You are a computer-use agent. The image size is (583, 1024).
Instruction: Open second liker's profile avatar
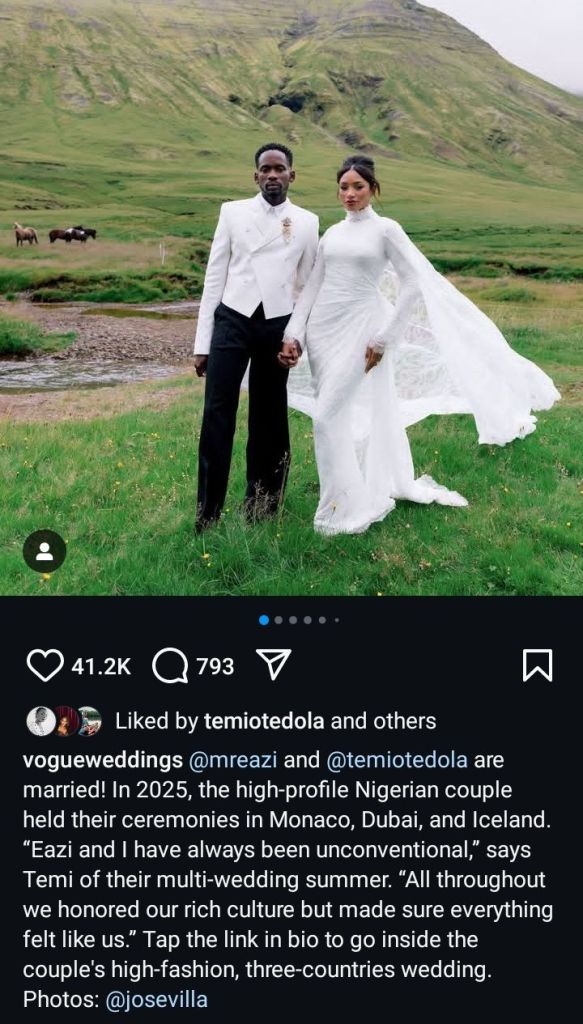click(65, 722)
